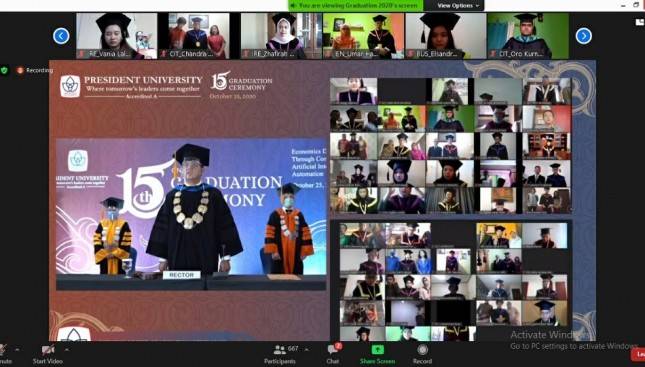Open the green encryption shield info
Viewport: 645px width, 367px height.
click(x=5, y=70)
